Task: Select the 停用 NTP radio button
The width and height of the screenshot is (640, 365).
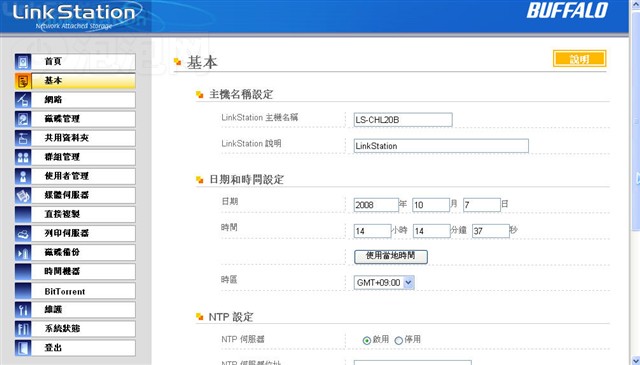Action: point(398,340)
